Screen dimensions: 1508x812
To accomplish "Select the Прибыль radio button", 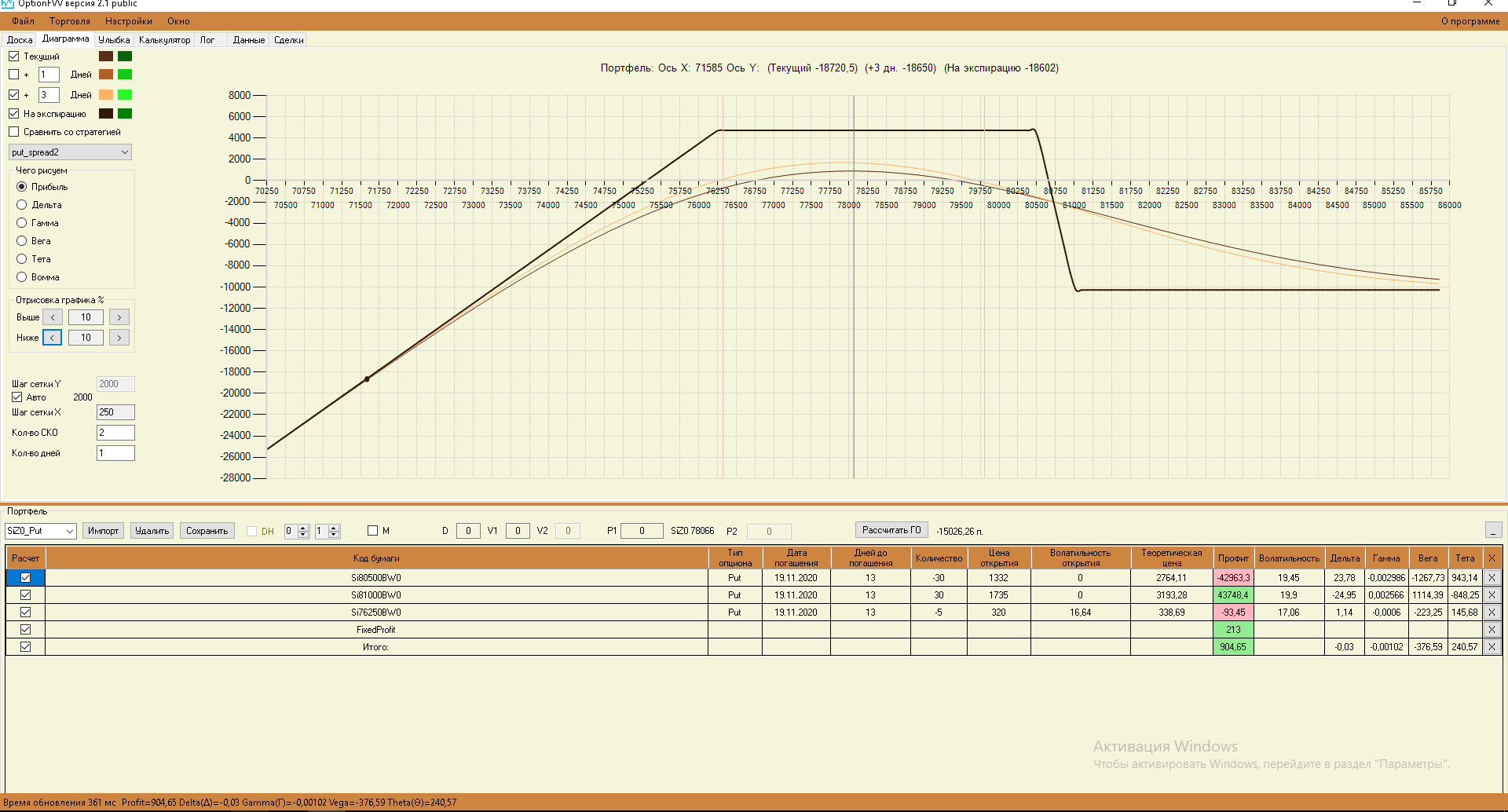I will click(22, 187).
